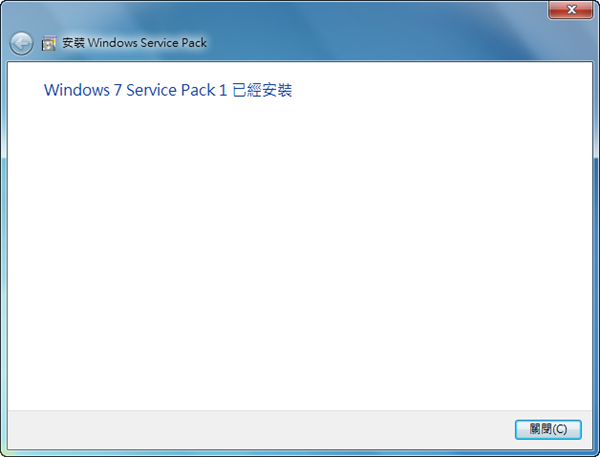Click the window's bottom glass border
Image resolution: width=600 pixels, height=457 pixels.
(300, 452)
